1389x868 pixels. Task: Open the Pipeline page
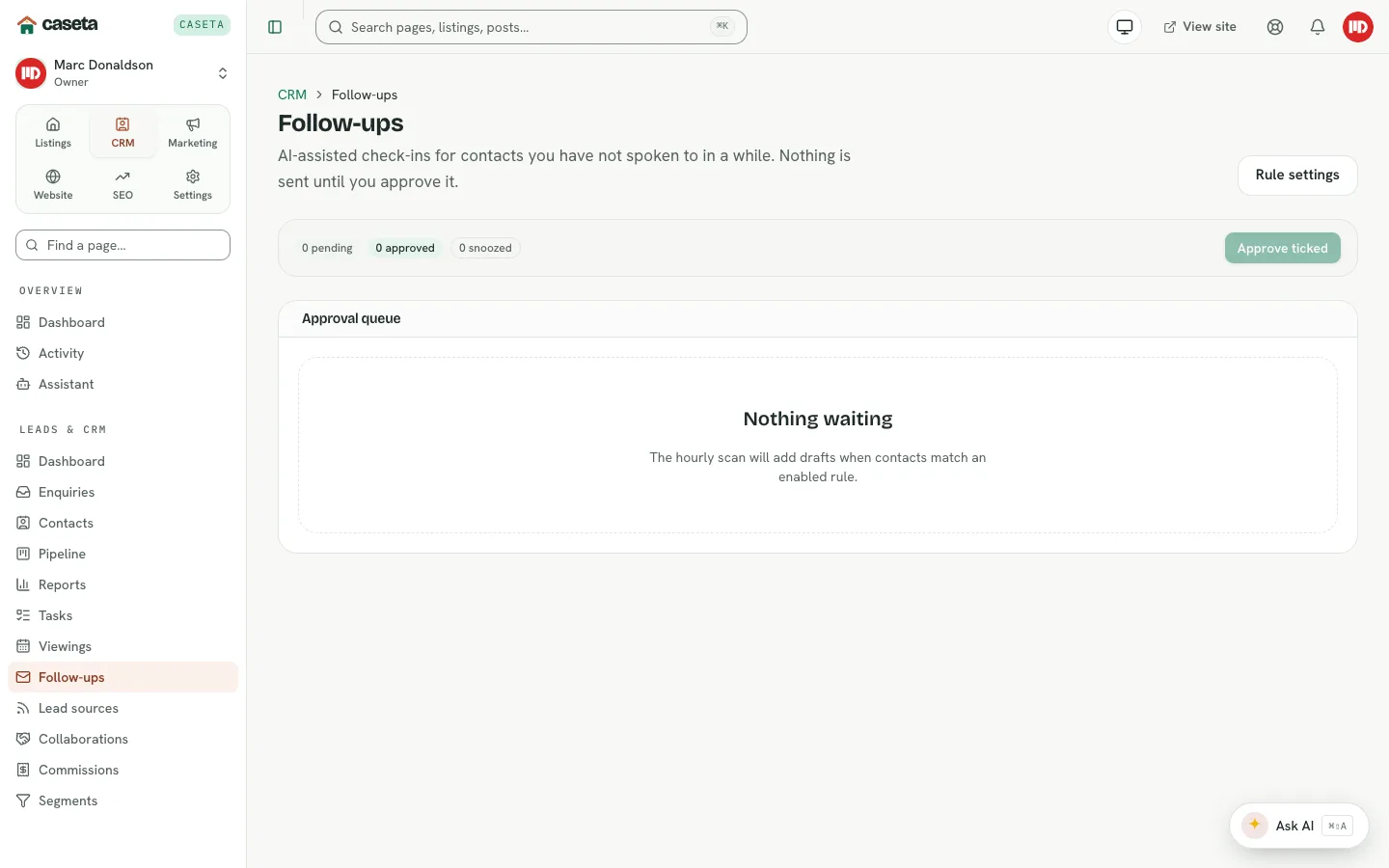[x=123, y=554]
